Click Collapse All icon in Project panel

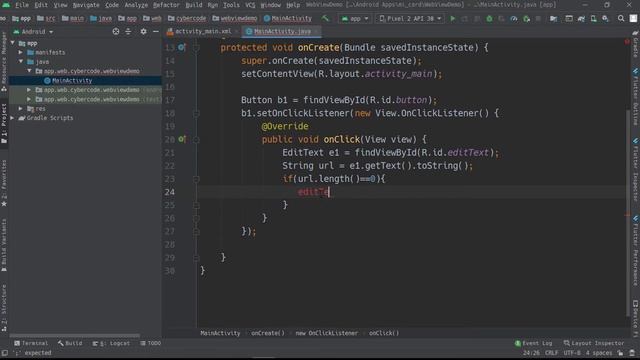pos(128,31)
